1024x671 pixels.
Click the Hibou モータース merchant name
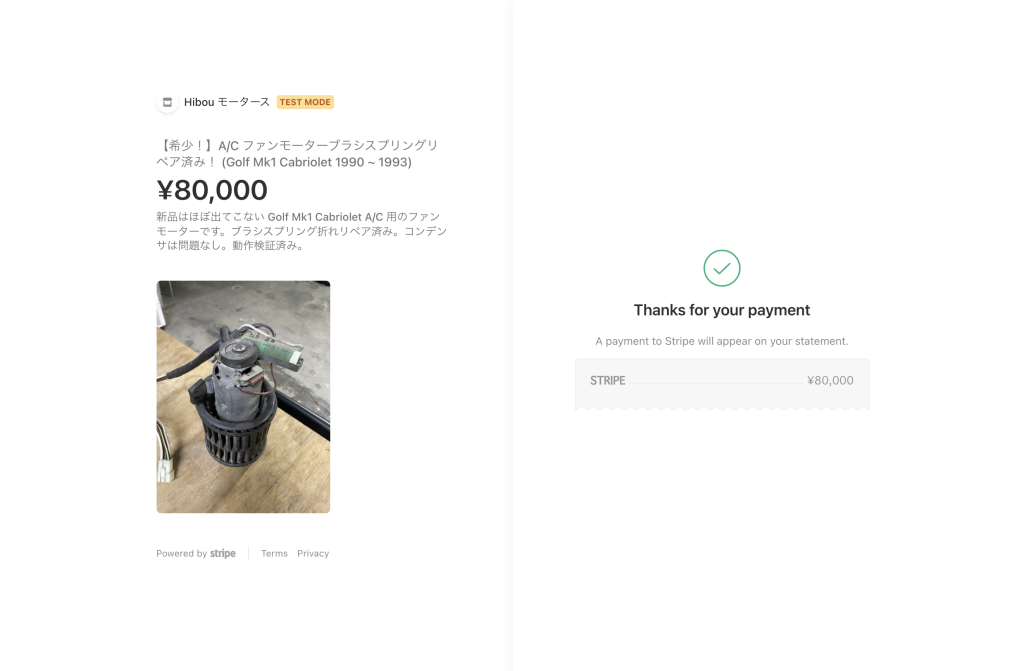227,102
